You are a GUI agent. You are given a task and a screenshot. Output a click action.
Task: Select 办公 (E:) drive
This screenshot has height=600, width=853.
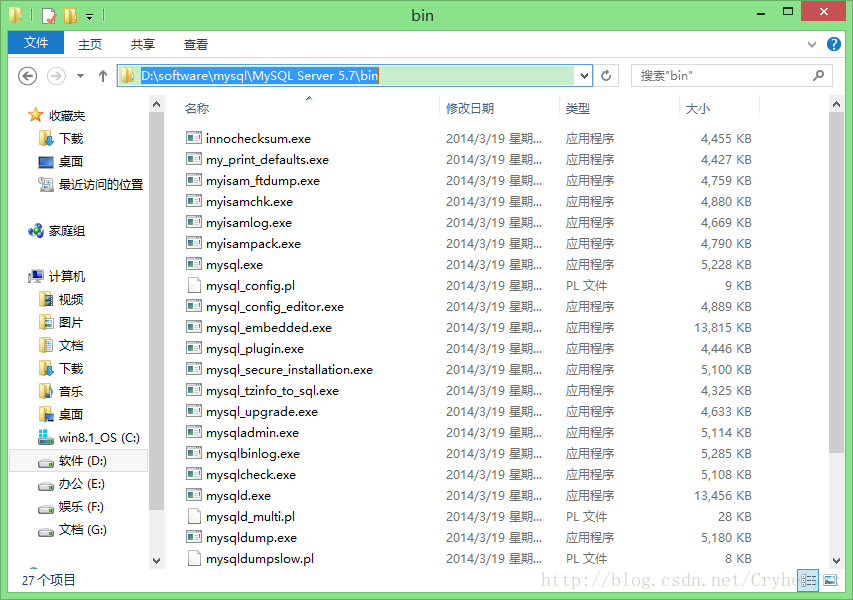pyautogui.click(x=82, y=484)
